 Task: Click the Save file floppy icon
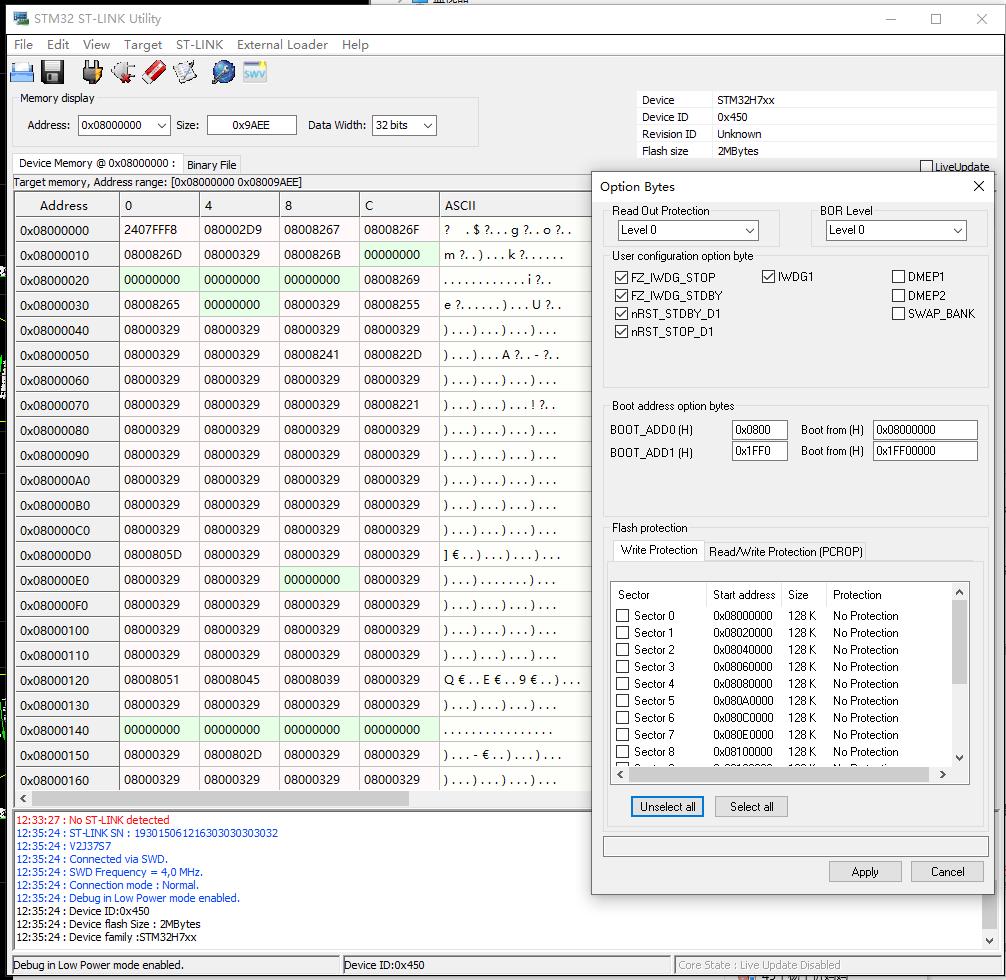click(x=53, y=72)
